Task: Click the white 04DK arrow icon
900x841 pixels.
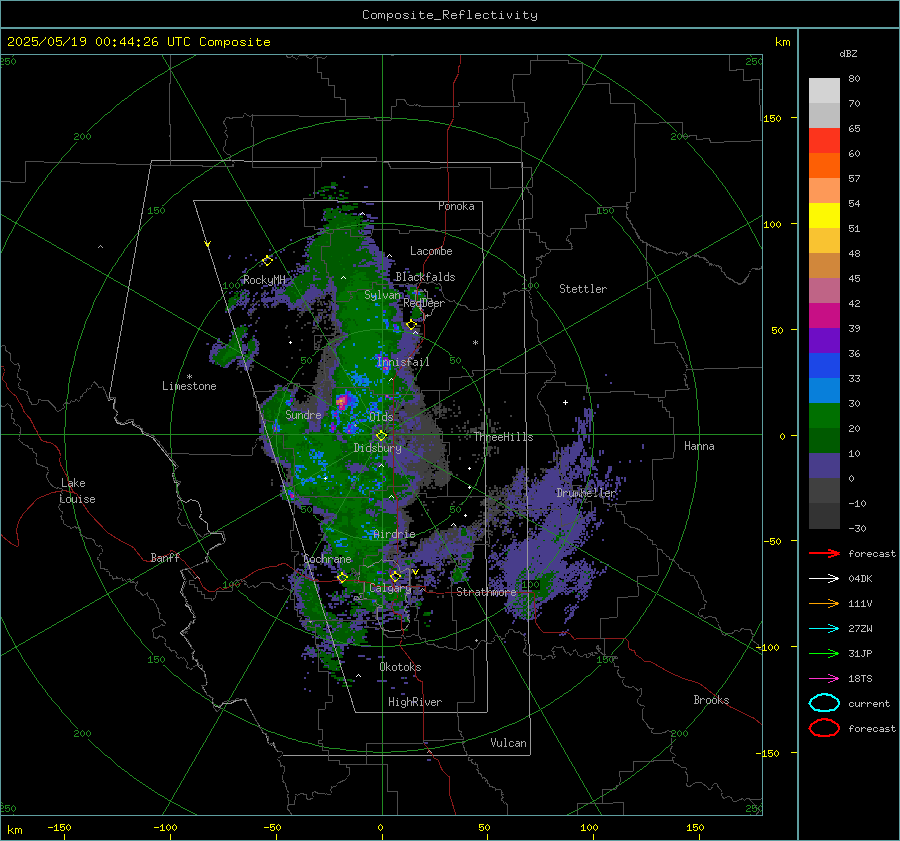Action: (x=824, y=578)
